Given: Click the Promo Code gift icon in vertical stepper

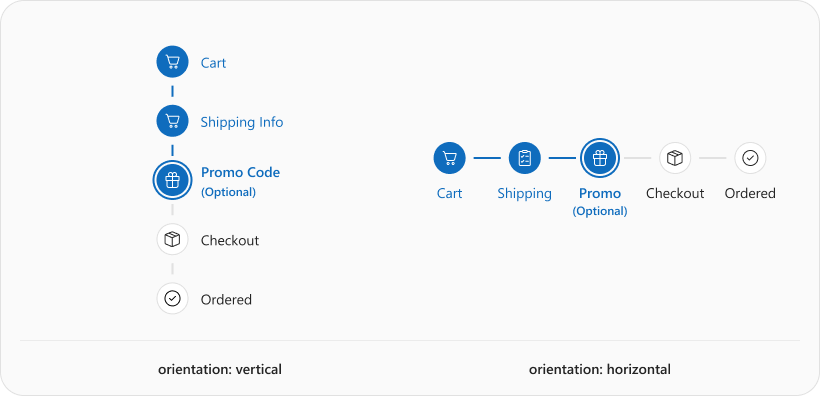Looking at the screenshot, I should click(x=172, y=180).
